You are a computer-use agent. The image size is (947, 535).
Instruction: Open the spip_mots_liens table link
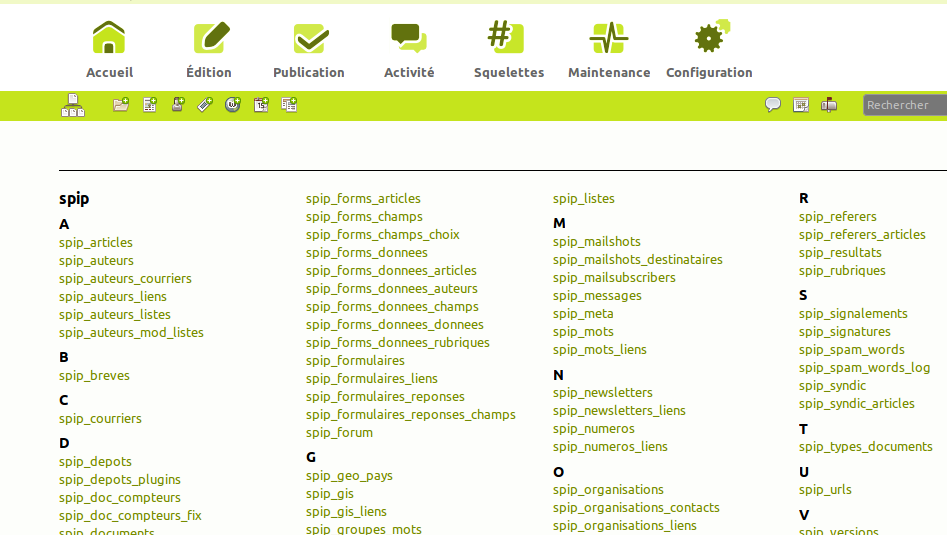(x=599, y=350)
